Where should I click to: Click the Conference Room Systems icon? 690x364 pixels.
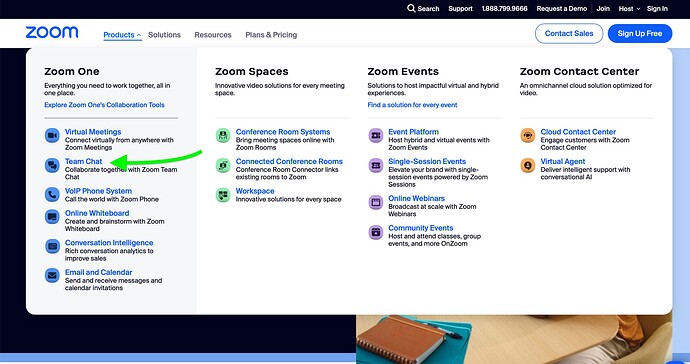click(223, 135)
